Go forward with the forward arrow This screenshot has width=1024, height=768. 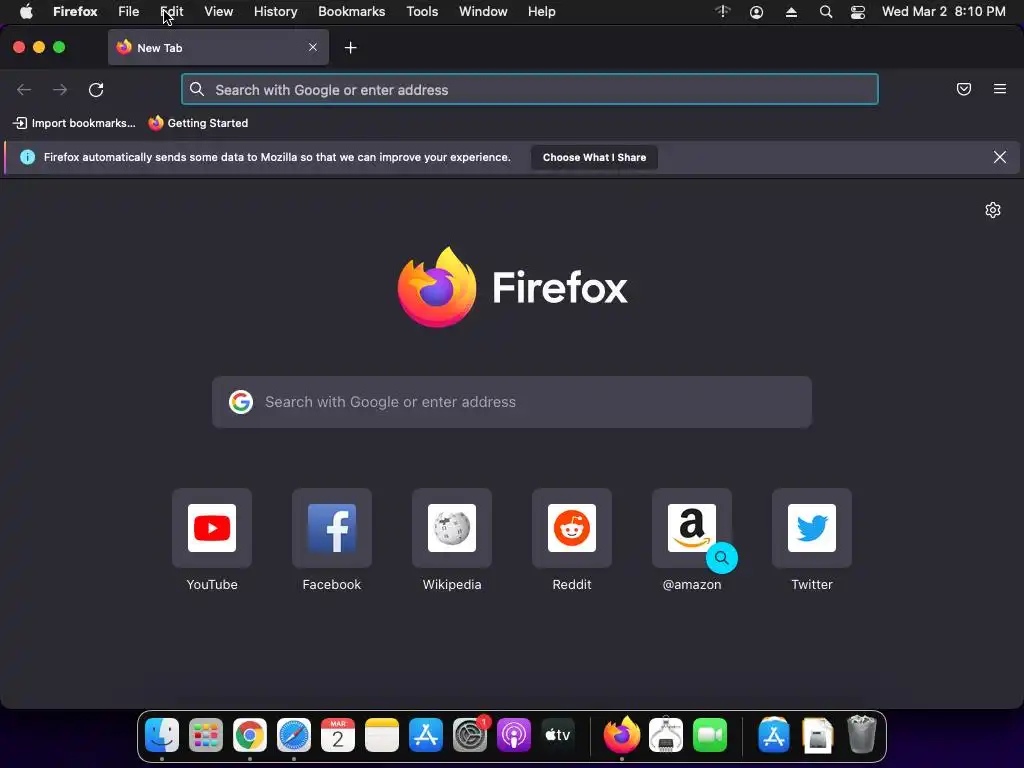tap(60, 89)
